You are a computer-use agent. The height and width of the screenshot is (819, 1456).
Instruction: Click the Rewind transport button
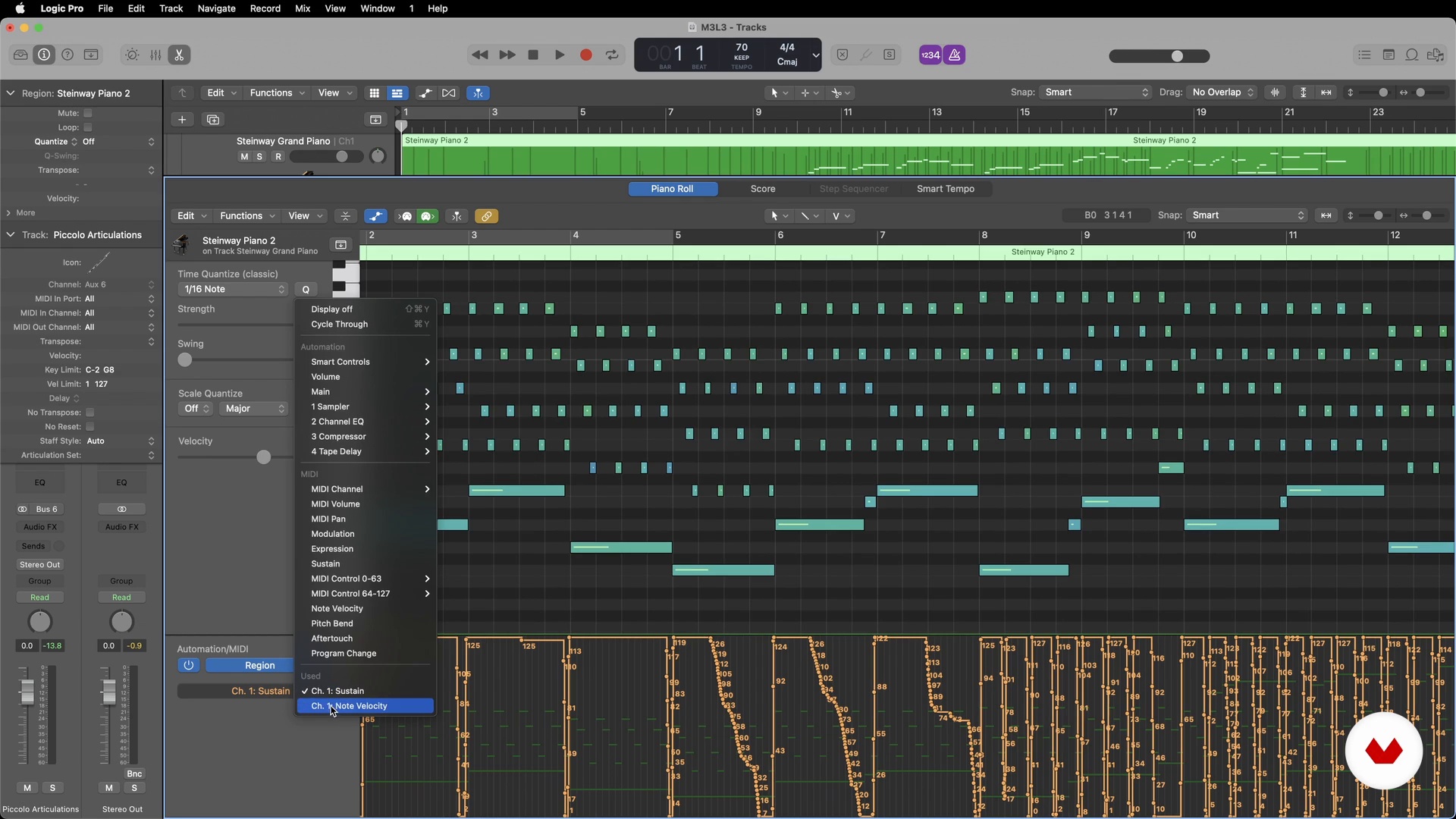coord(479,55)
